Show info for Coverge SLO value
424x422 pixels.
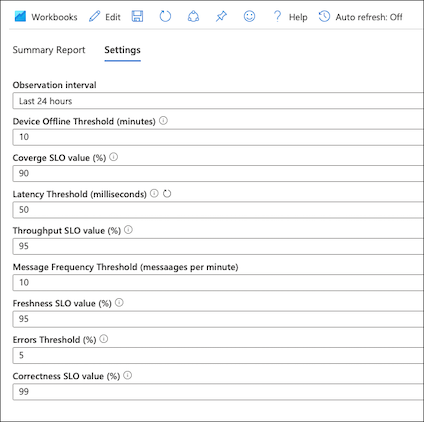[x=114, y=157]
